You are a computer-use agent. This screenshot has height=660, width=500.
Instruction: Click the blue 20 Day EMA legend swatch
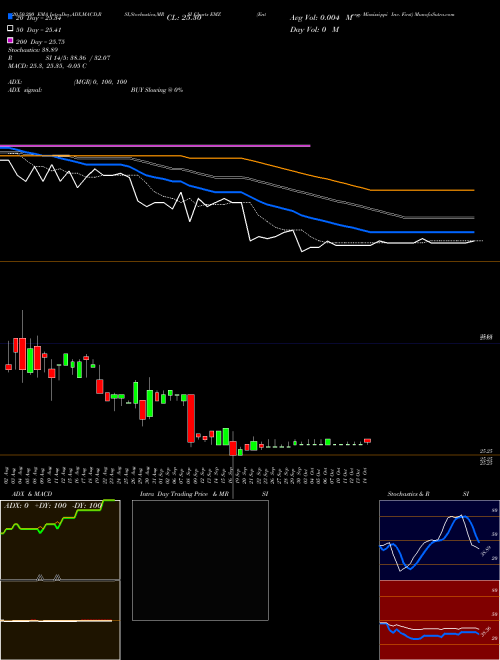coord(10,17)
